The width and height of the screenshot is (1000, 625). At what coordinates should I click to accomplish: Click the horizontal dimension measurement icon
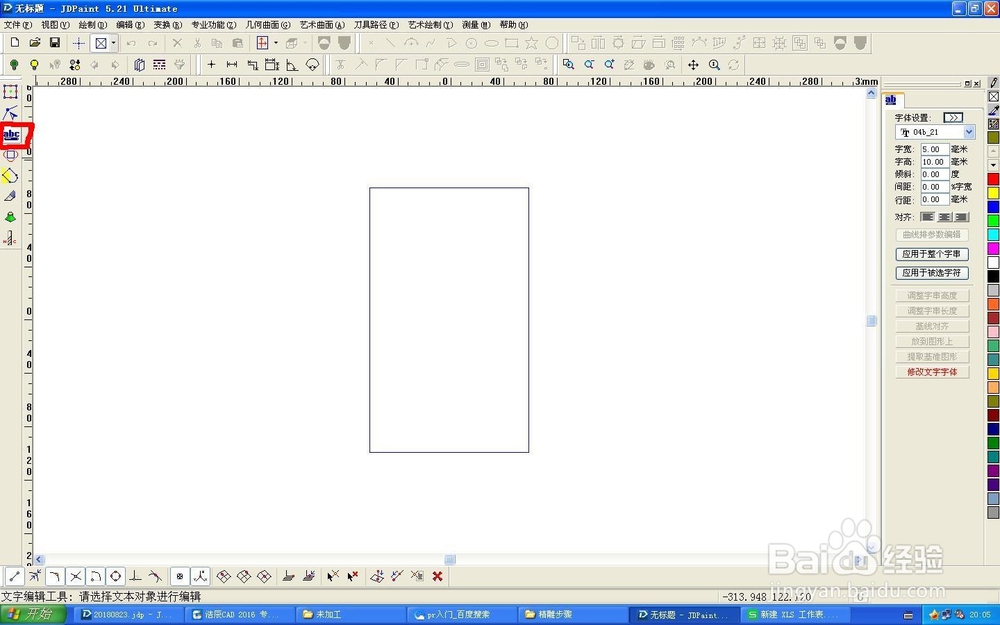click(x=232, y=64)
